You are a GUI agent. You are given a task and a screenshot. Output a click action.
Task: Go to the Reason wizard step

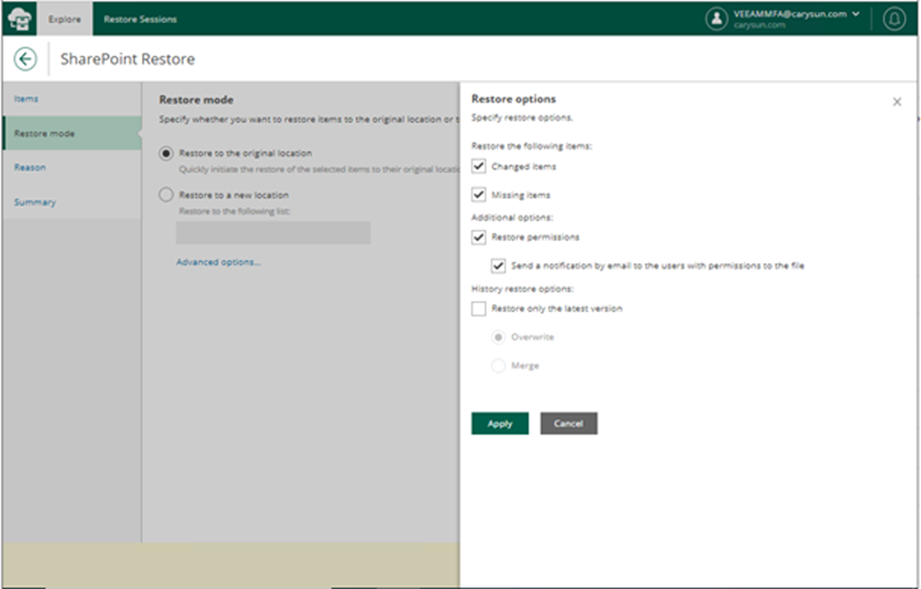[x=72, y=167]
